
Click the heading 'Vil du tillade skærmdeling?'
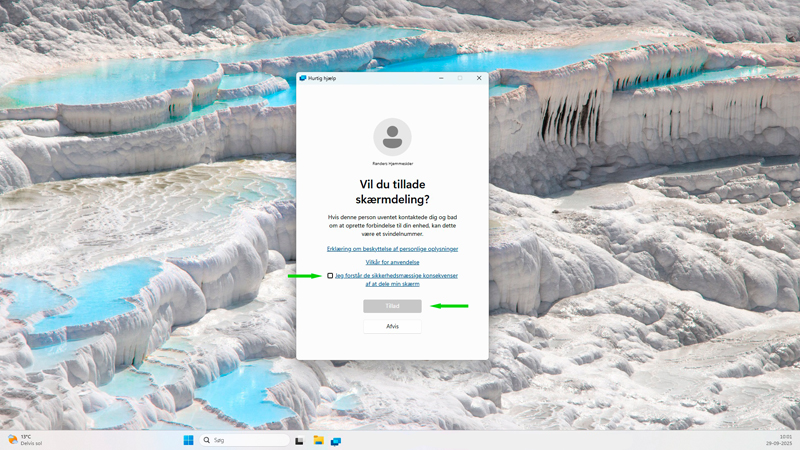(x=392, y=192)
